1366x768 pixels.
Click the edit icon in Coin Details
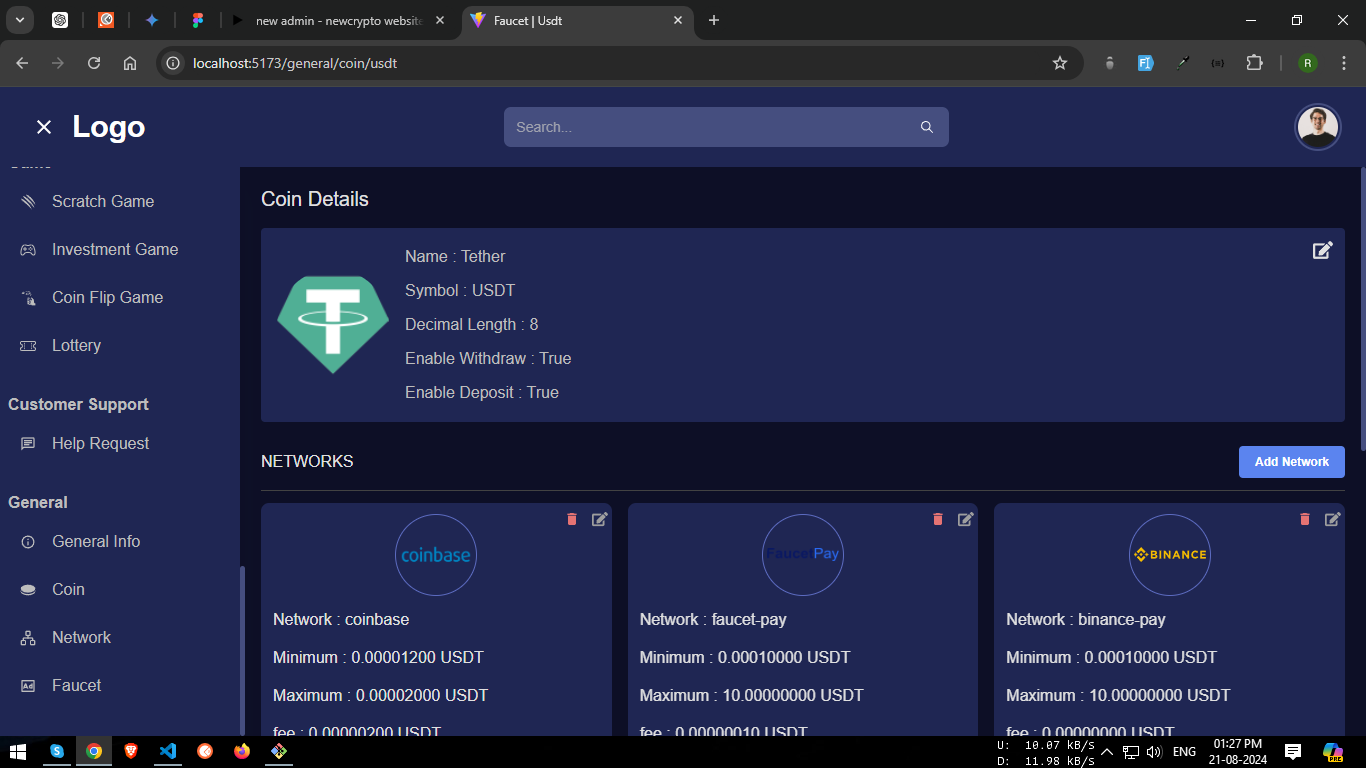coord(1322,250)
